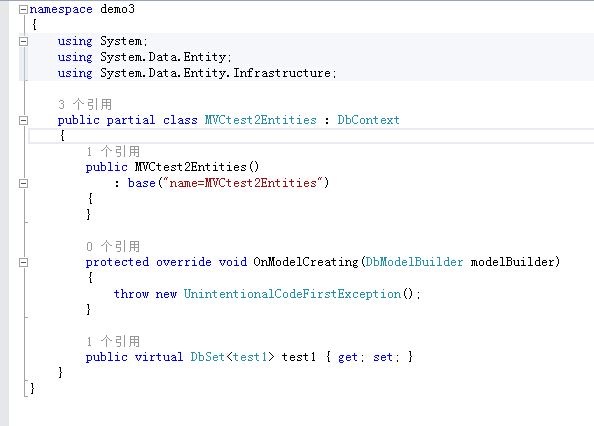Click the base keyword in constructor
594x426 pixels.
142,183
